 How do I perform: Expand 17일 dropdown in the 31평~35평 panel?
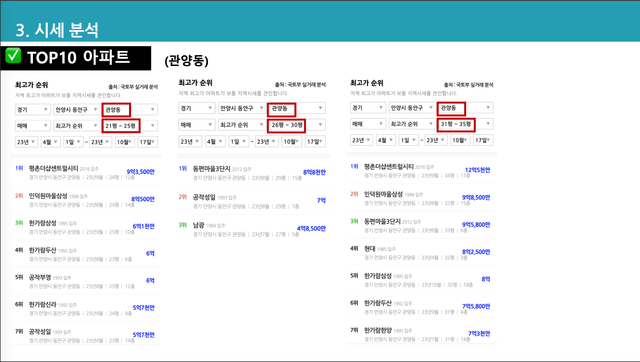pyautogui.click(x=483, y=140)
